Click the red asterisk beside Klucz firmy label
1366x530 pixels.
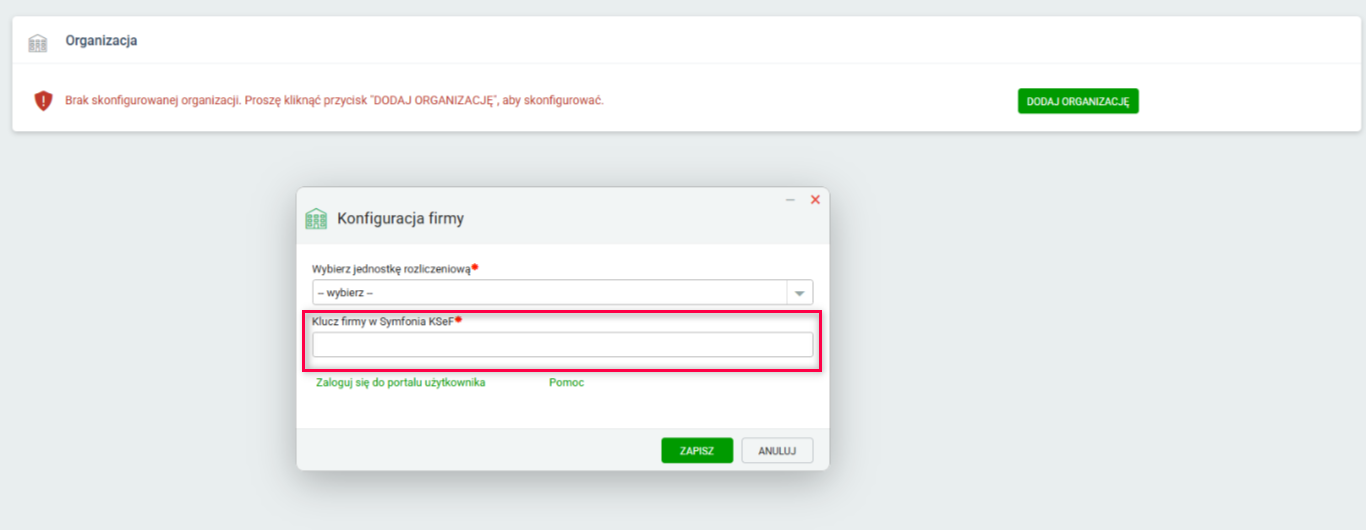click(458, 319)
